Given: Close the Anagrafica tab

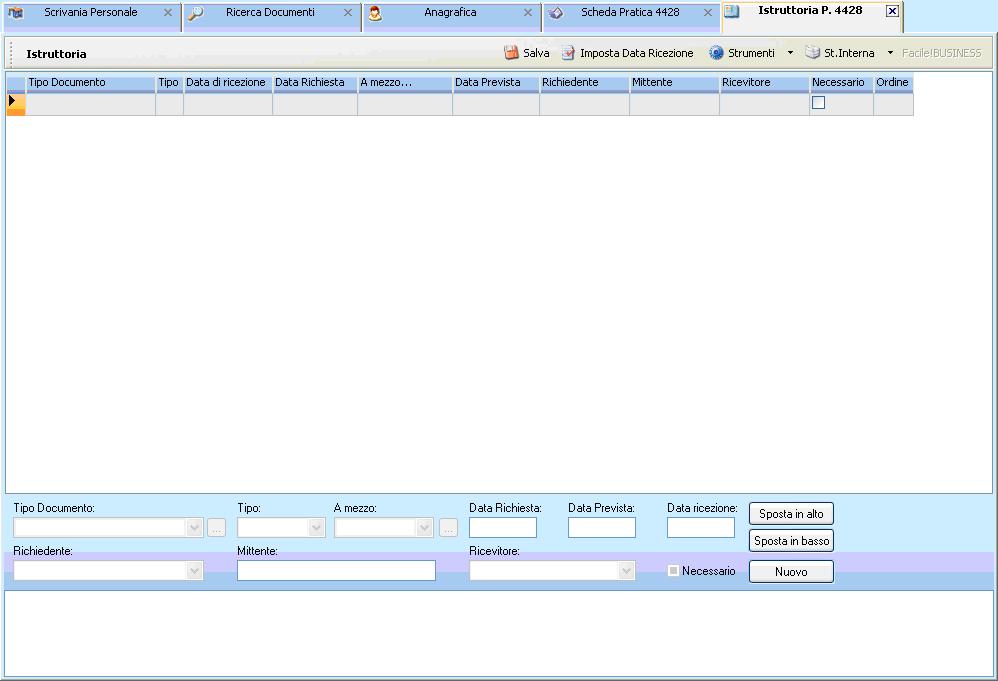Looking at the screenshot, I should pos(528,12).
